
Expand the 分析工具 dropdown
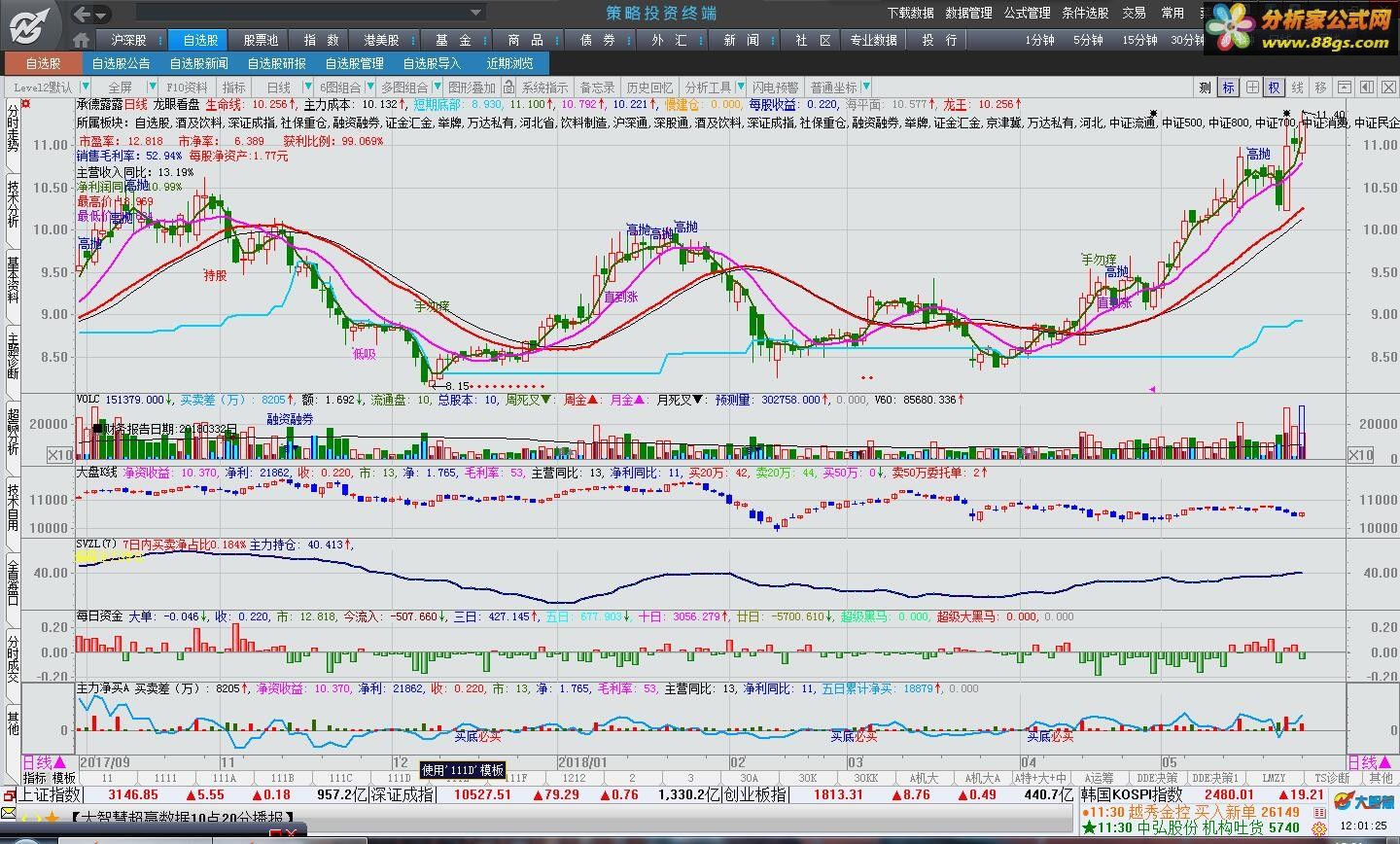tap(739, 88)
